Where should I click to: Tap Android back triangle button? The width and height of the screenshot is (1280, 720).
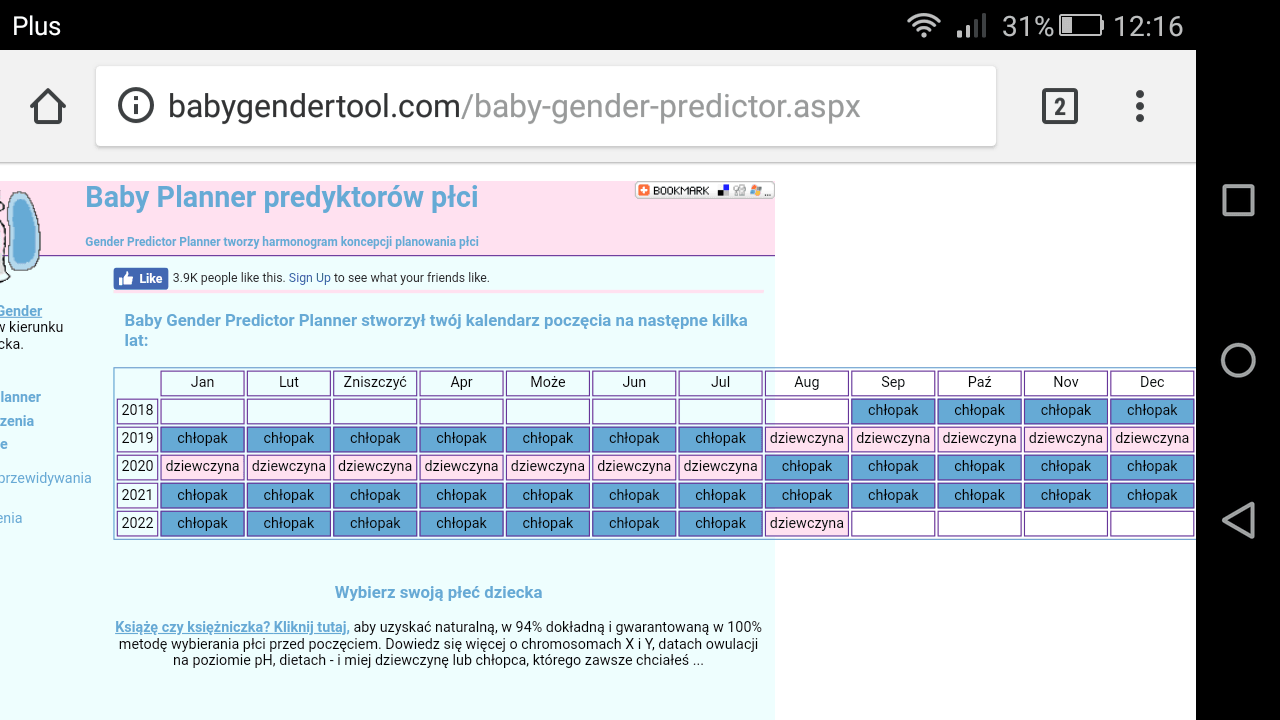coord(1238,520)
